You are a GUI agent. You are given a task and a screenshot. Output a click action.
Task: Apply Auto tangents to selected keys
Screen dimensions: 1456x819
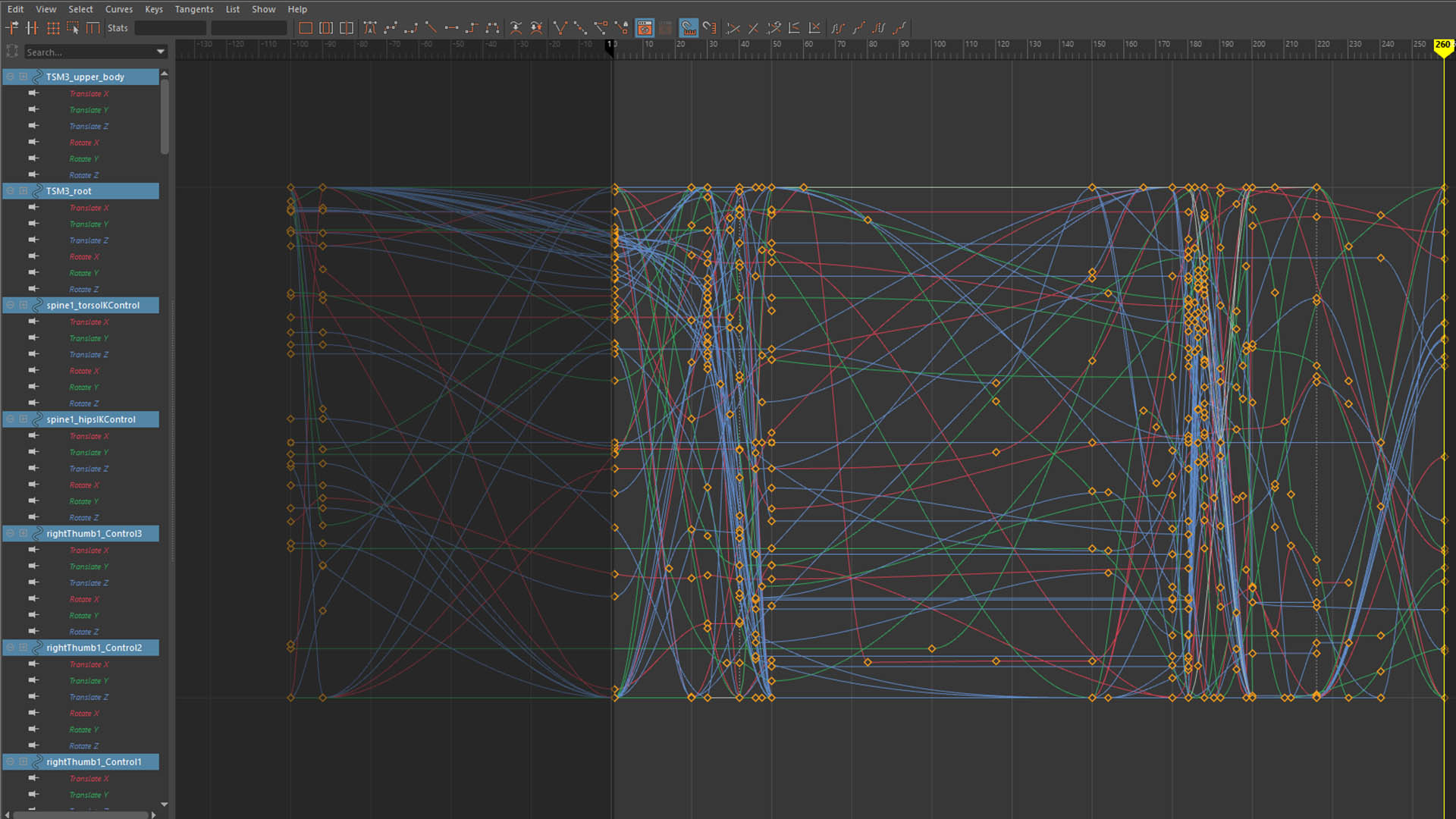[x=370, y=28]
